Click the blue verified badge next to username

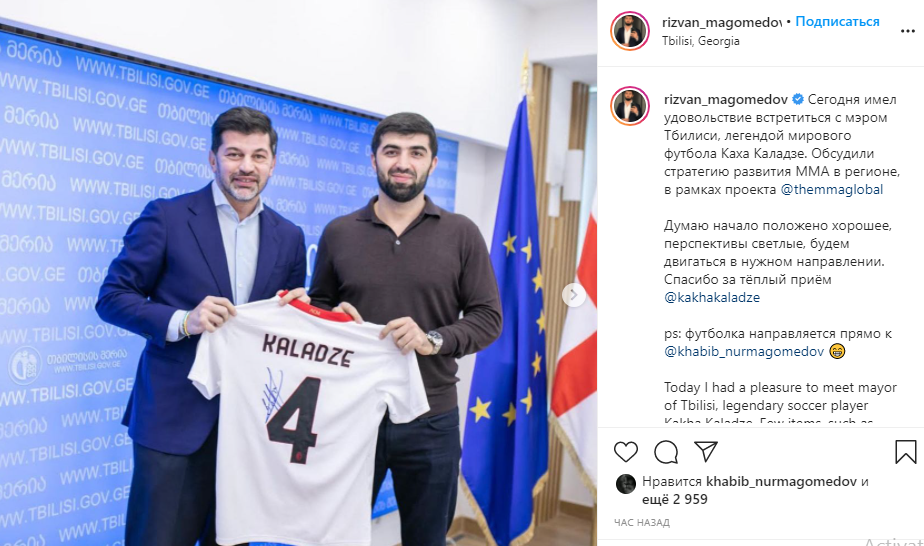[797, 100]
